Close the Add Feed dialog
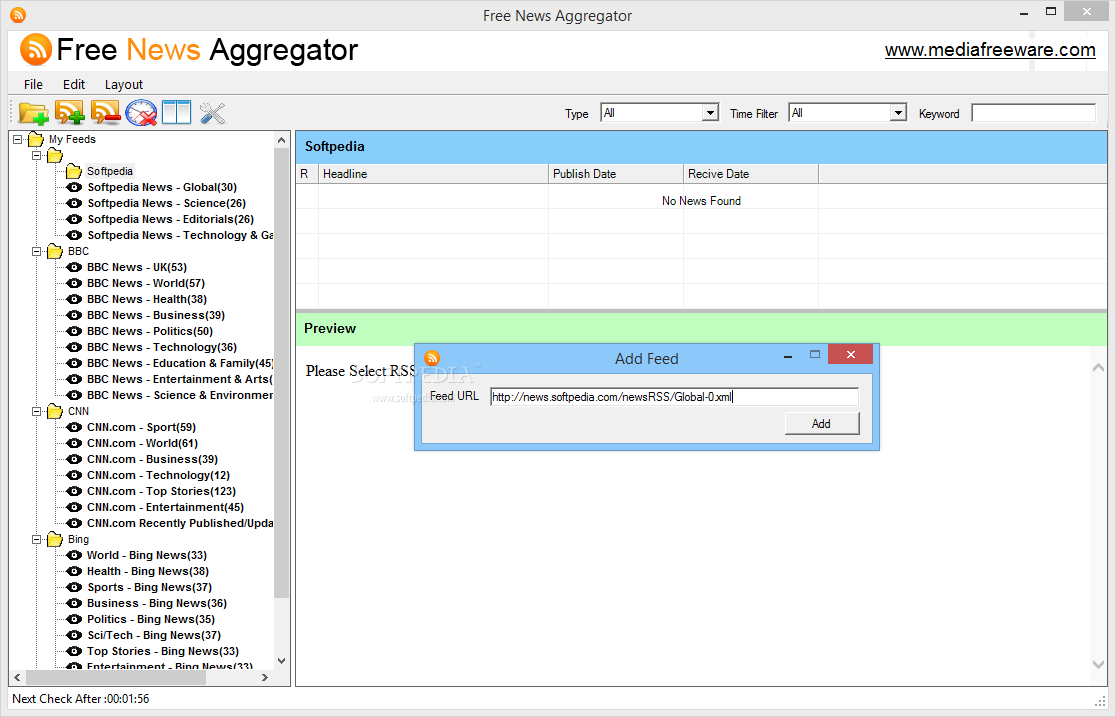Image resolution: width=1116 pixels, height=717 pixels. pos(851,355)
